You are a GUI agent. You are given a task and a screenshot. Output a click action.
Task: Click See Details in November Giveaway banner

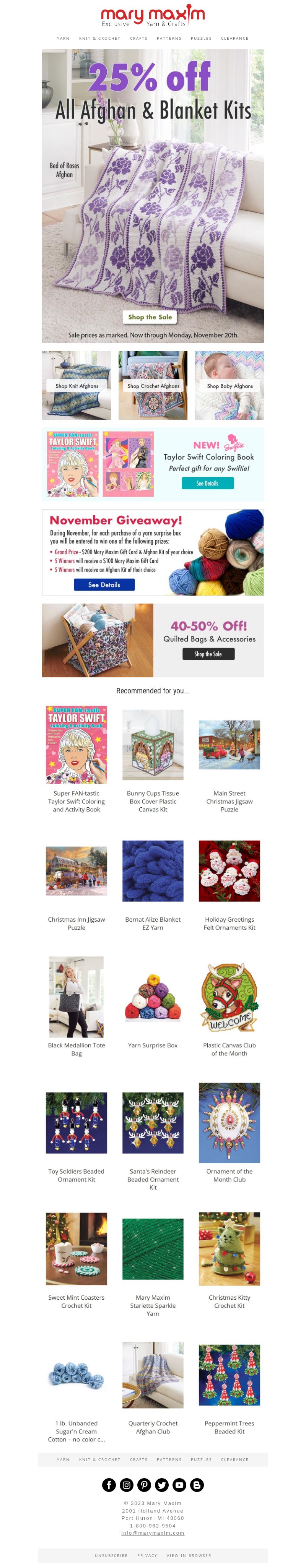104,584
